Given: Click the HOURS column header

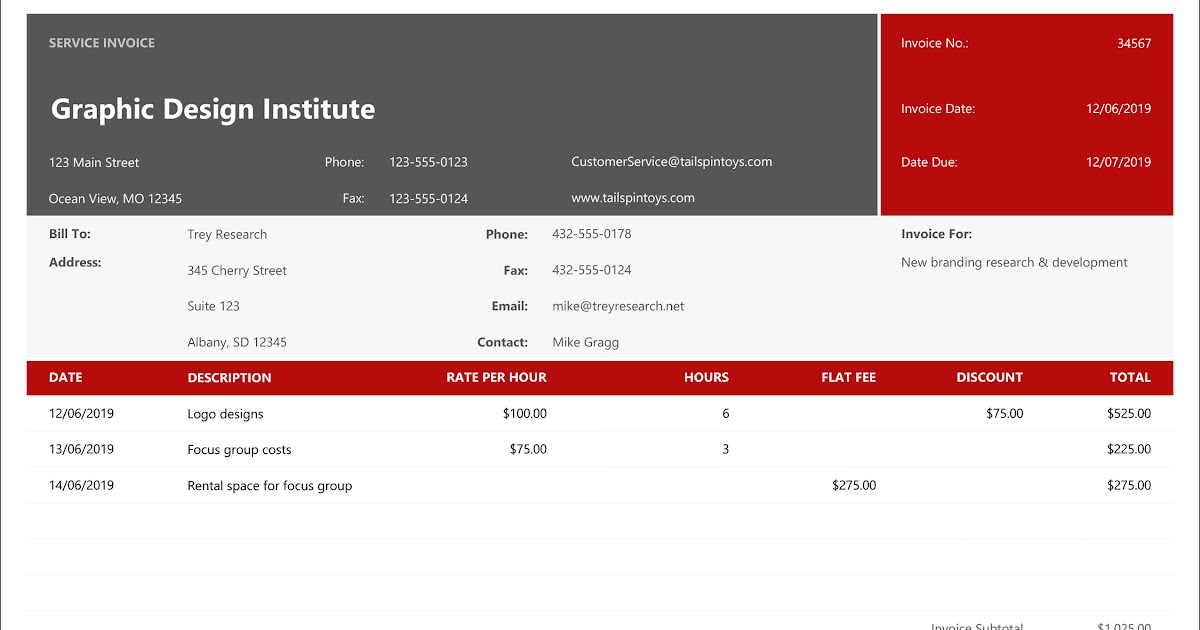Looking at the screenshot, I should tap(706, 377).
